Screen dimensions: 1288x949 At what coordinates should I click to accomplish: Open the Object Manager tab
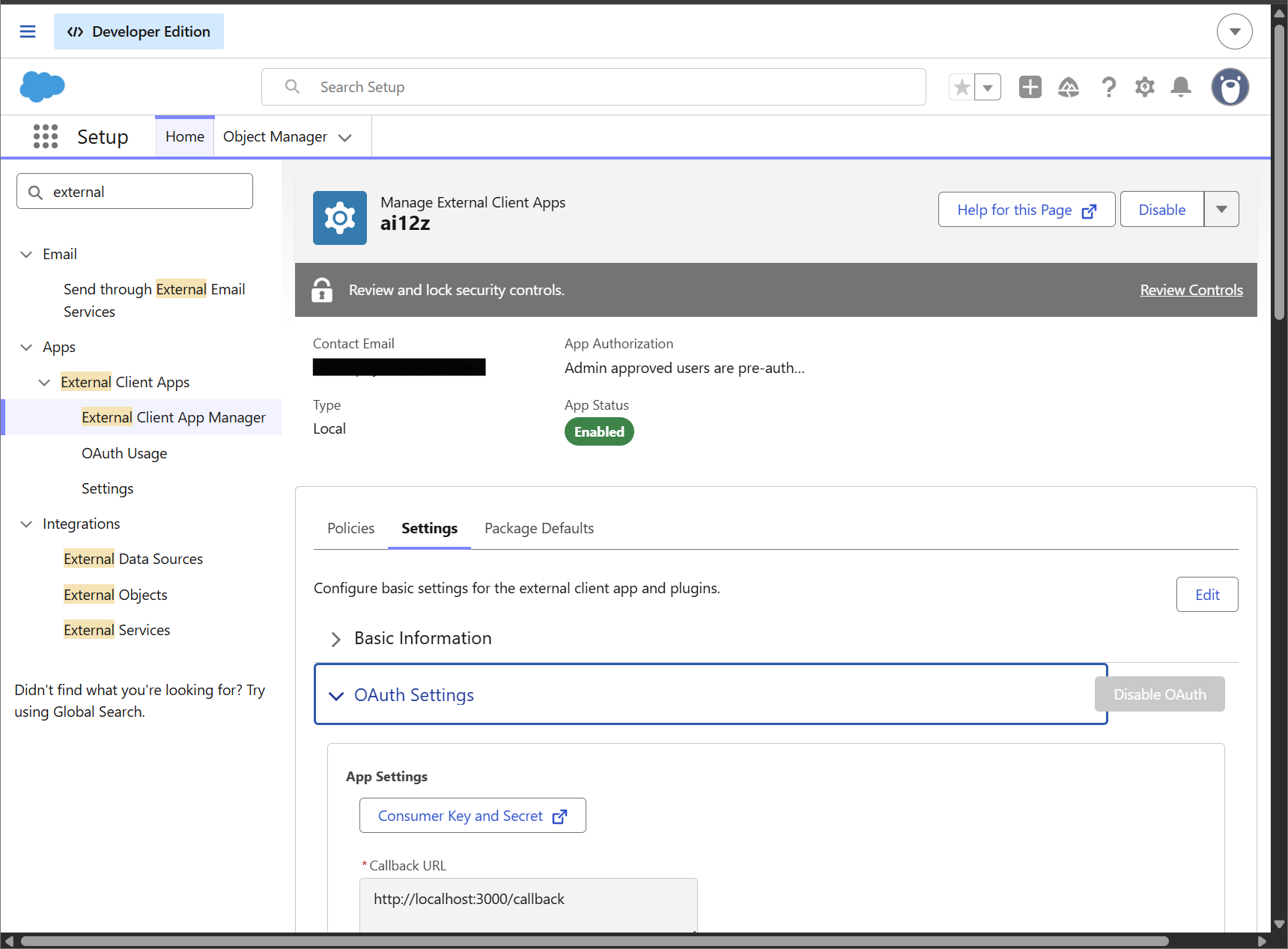click(x=275, y=136)
